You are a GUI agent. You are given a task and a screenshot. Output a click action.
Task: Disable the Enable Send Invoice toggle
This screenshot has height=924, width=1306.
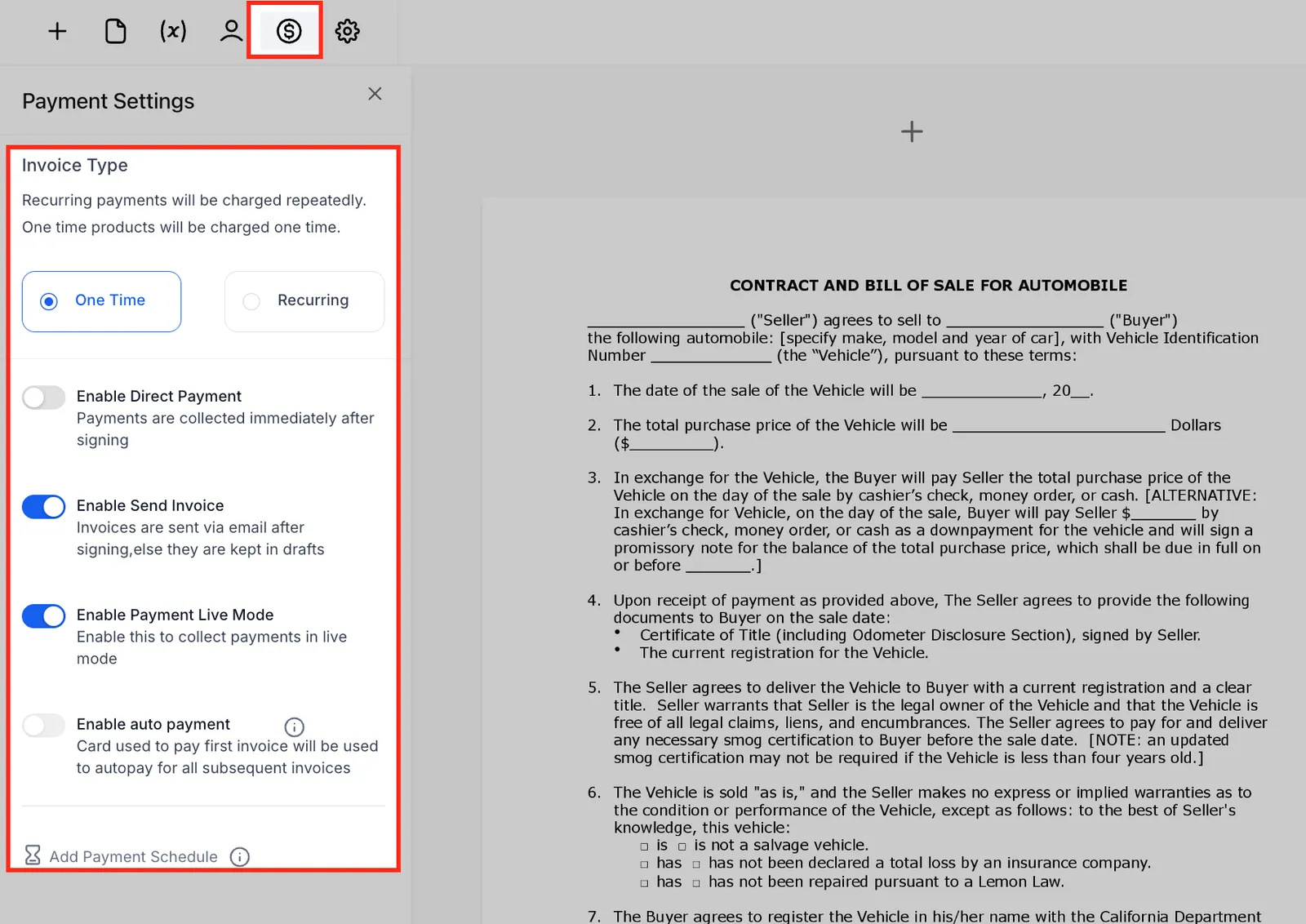click(x=43, y=507)
